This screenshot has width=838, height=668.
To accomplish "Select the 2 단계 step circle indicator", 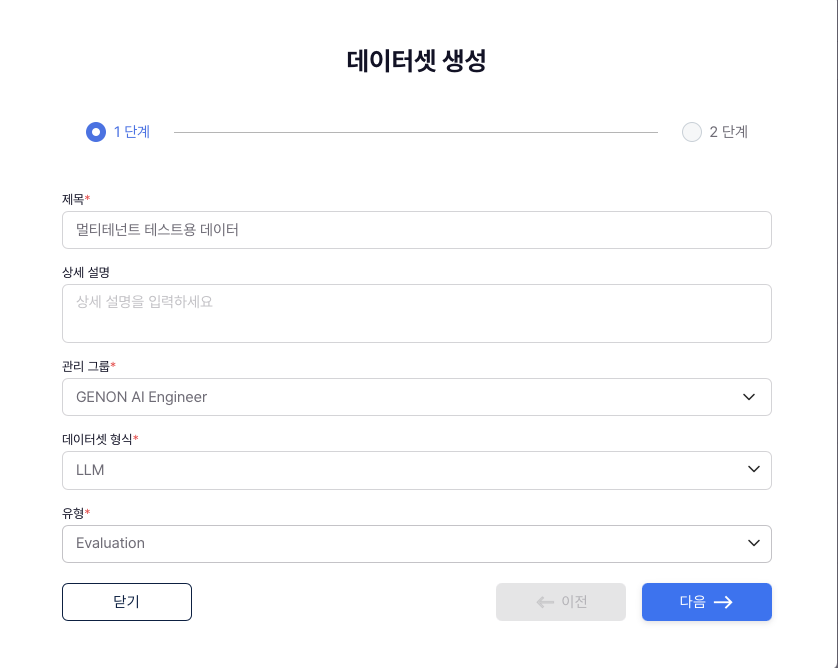I will (692, 132).
